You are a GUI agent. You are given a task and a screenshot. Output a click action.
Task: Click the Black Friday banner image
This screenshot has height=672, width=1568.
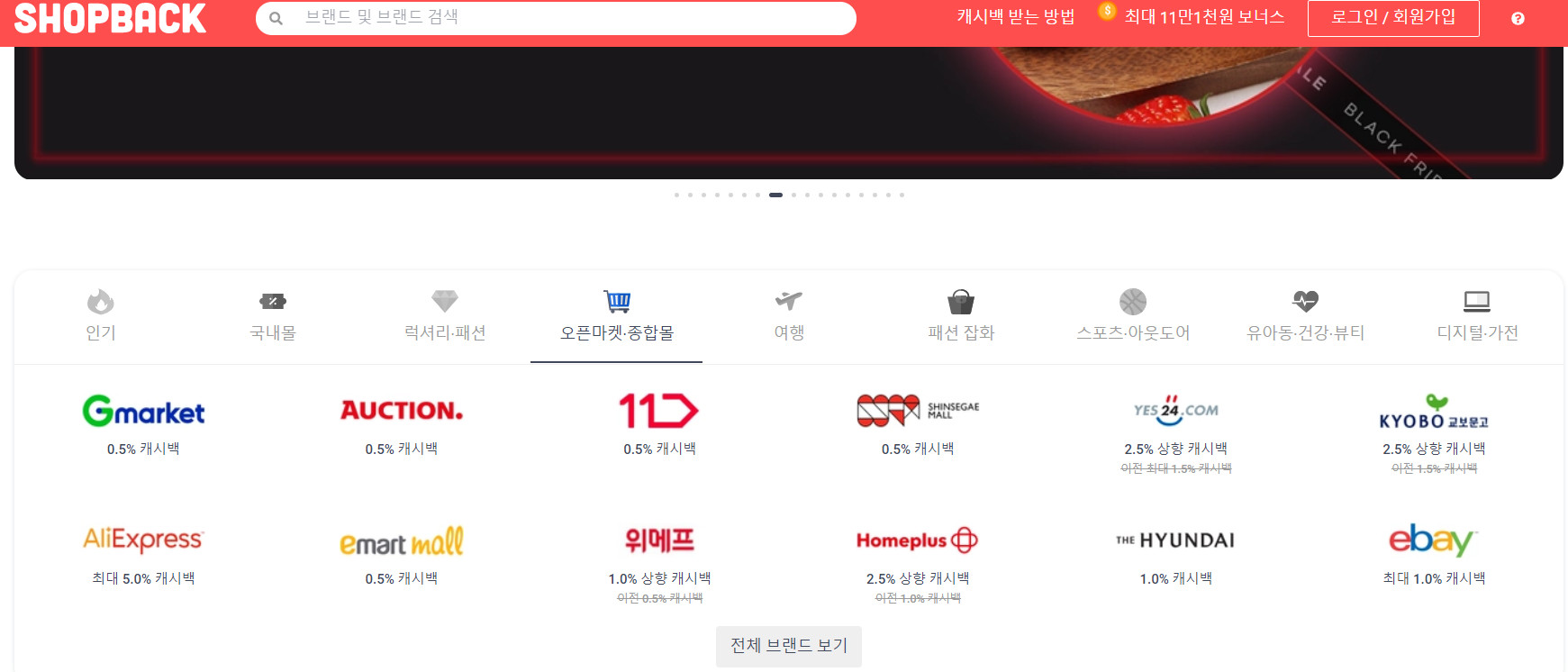(x=789, y=113)
